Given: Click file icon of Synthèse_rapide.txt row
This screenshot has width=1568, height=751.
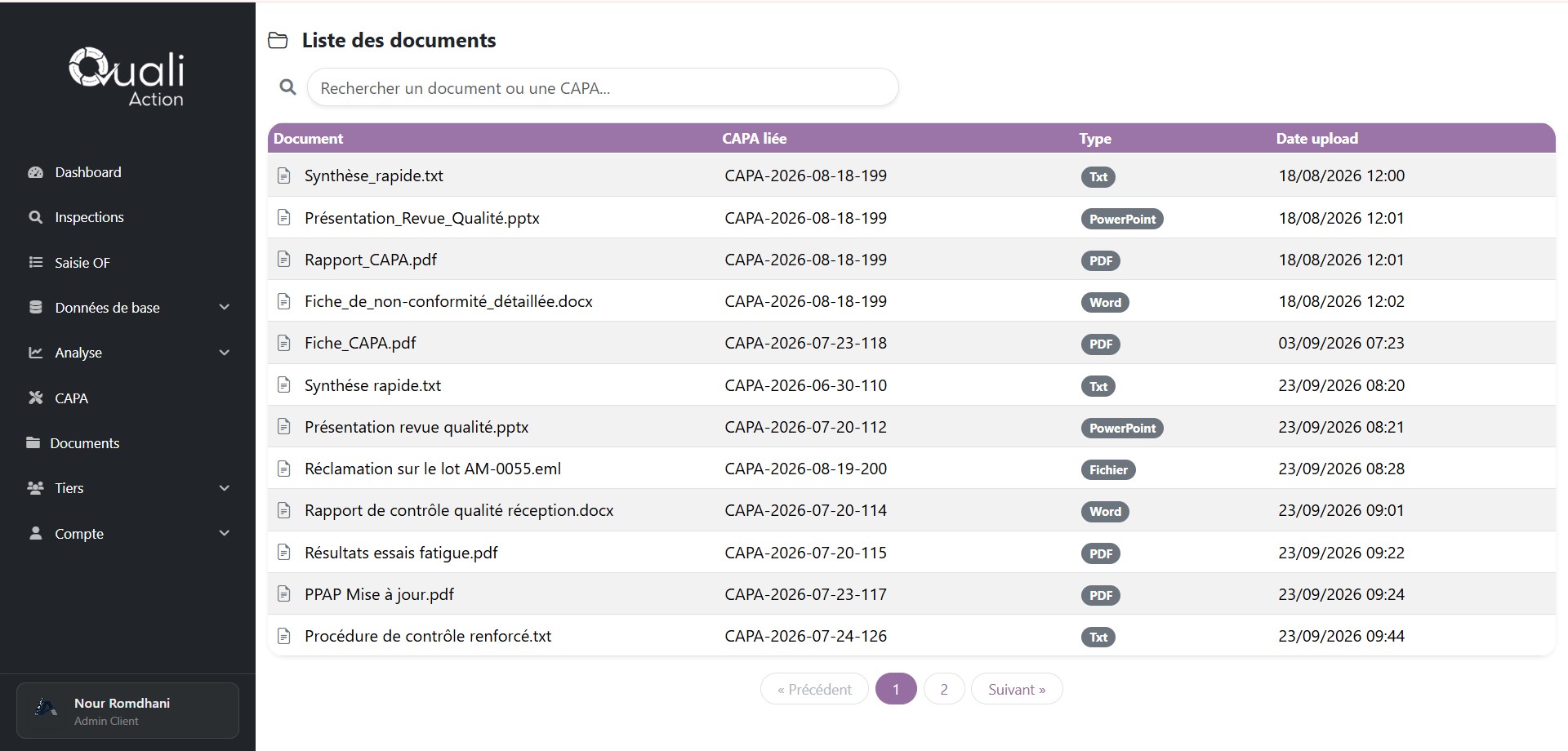Looking at the screenshot, I should click(283, 176).
